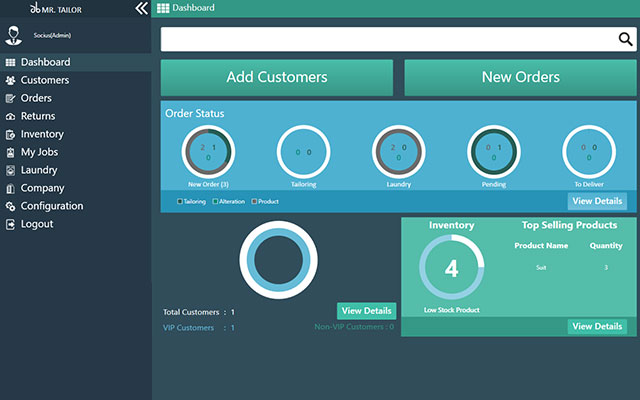Click the search magnifier icon
The image size is (640, 400).
(x=625, y=40)
